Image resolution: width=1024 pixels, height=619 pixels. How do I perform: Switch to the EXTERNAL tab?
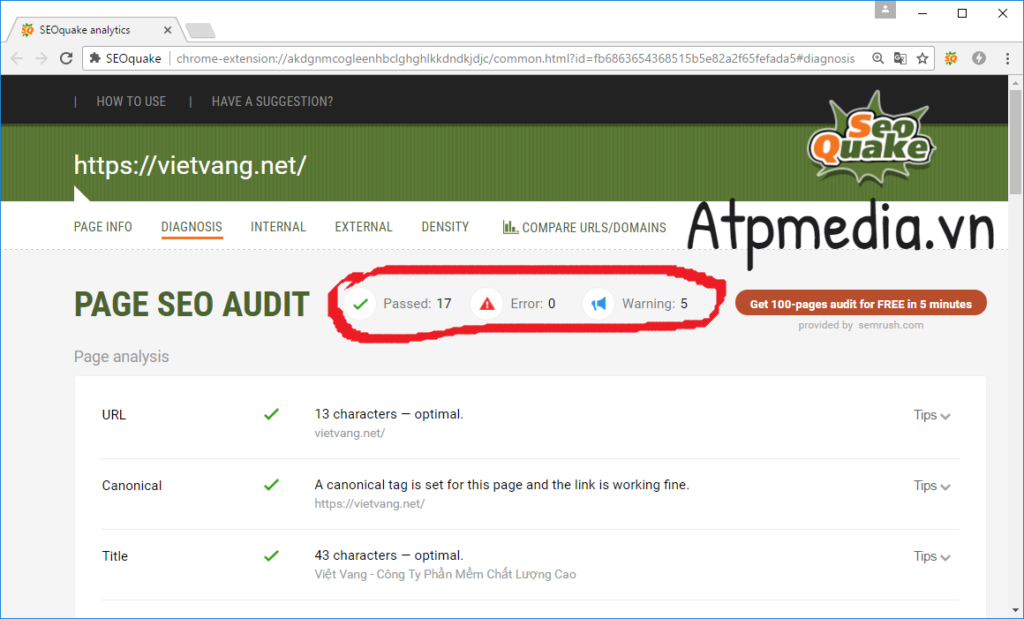(364, 227)
